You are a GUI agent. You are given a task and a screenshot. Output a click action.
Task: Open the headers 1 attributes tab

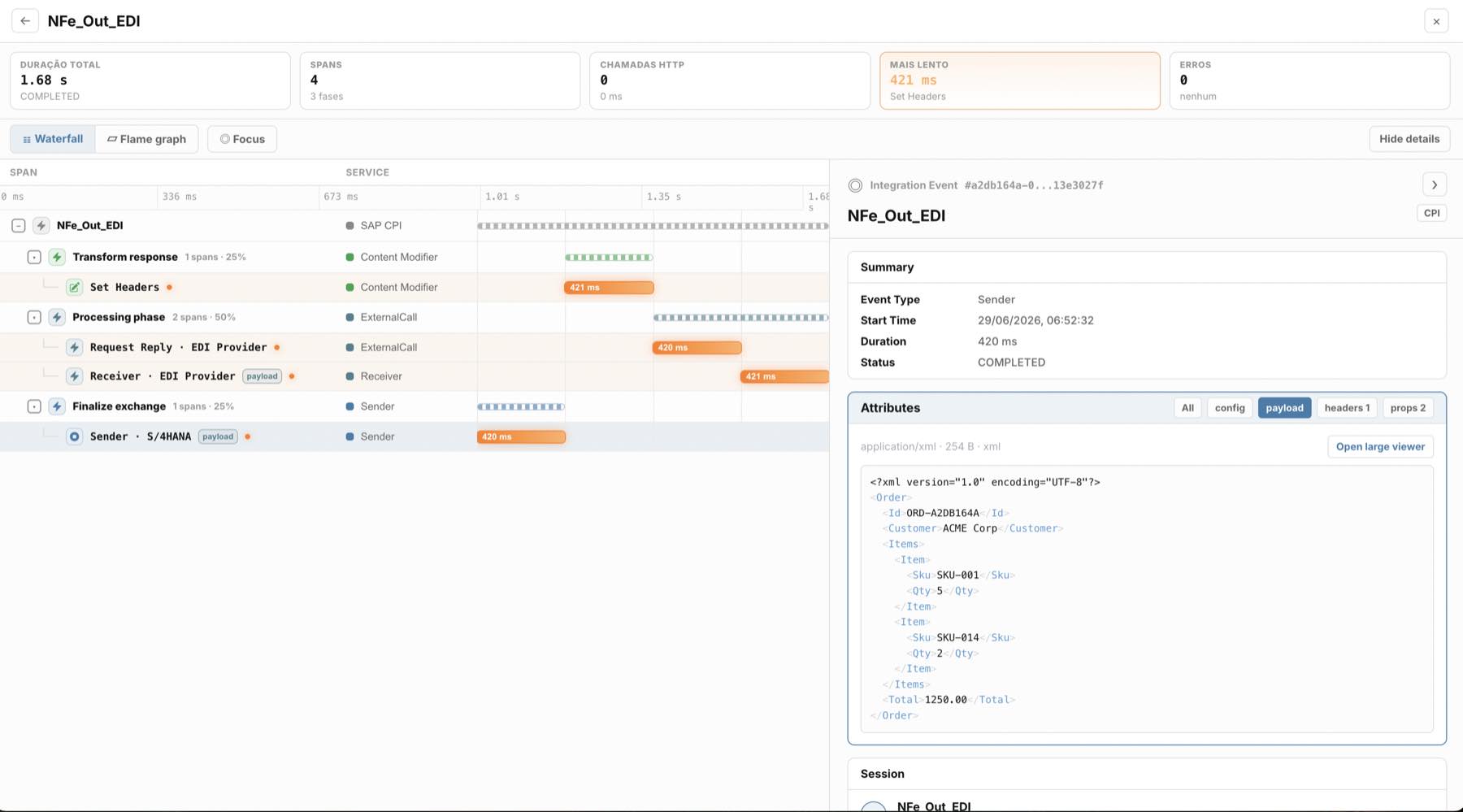coord(1347,408)
